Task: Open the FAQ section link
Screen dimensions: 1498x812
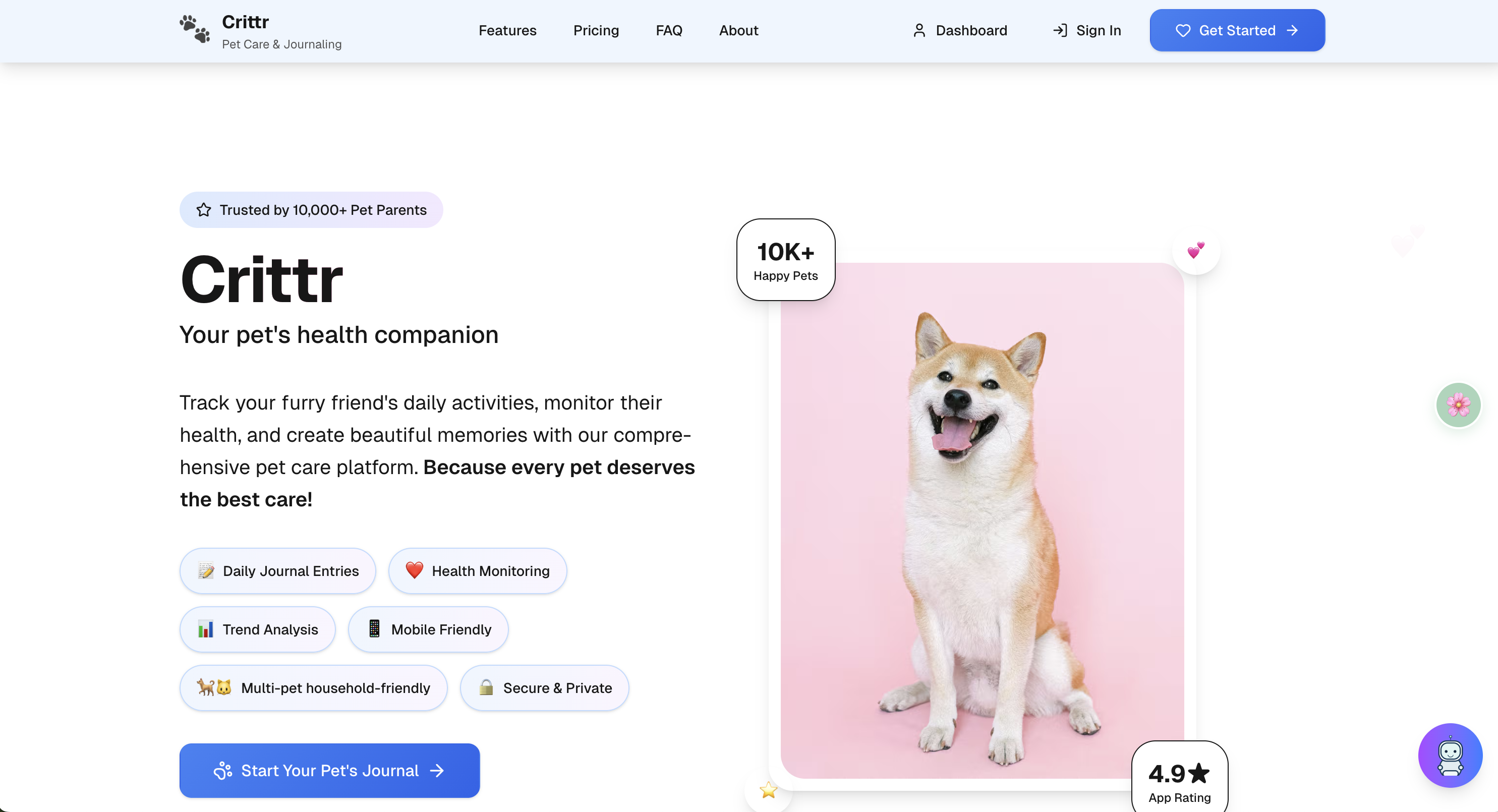Action: (x=669, y=30)
